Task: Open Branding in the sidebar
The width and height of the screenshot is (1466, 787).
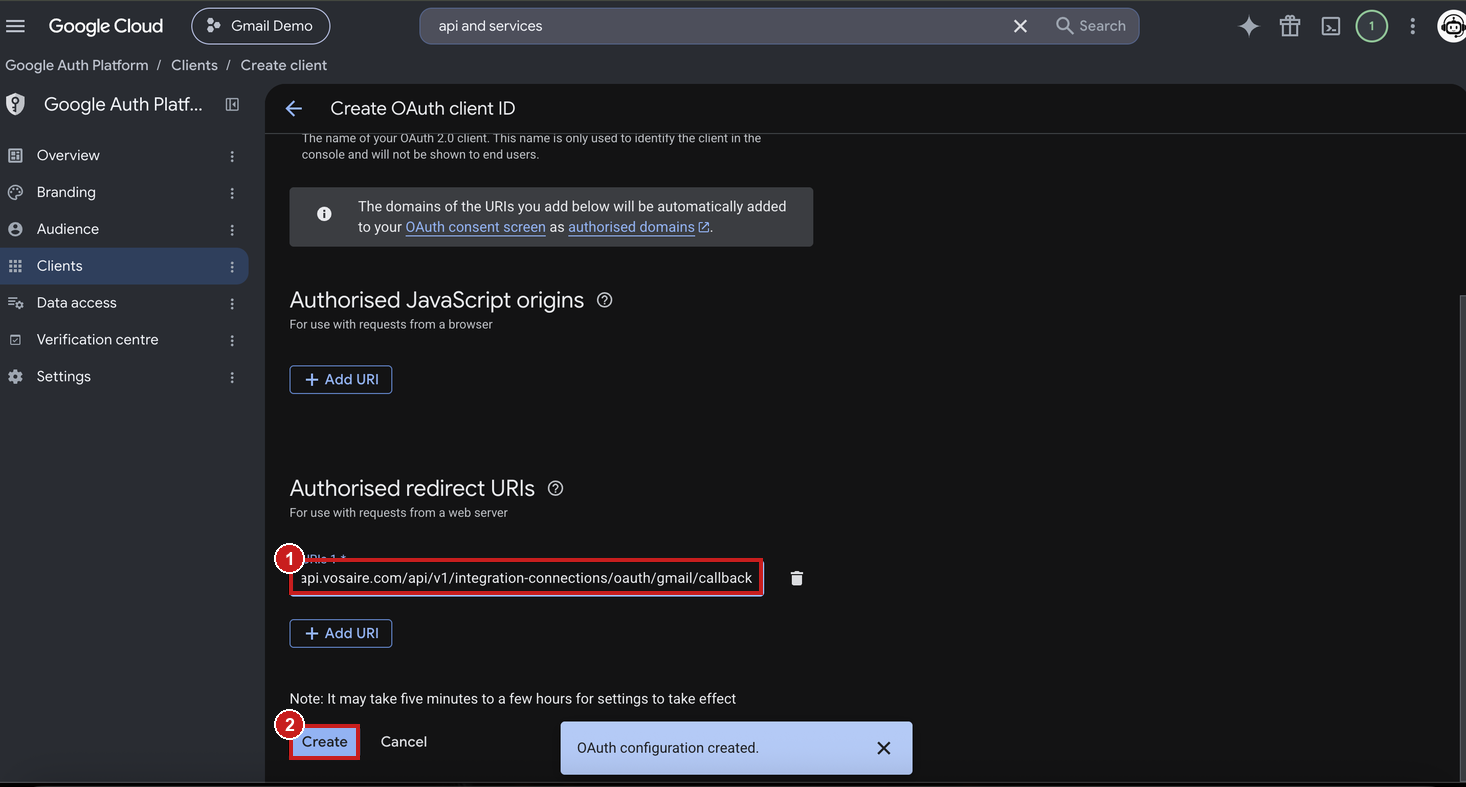Action: click(124, 192)
